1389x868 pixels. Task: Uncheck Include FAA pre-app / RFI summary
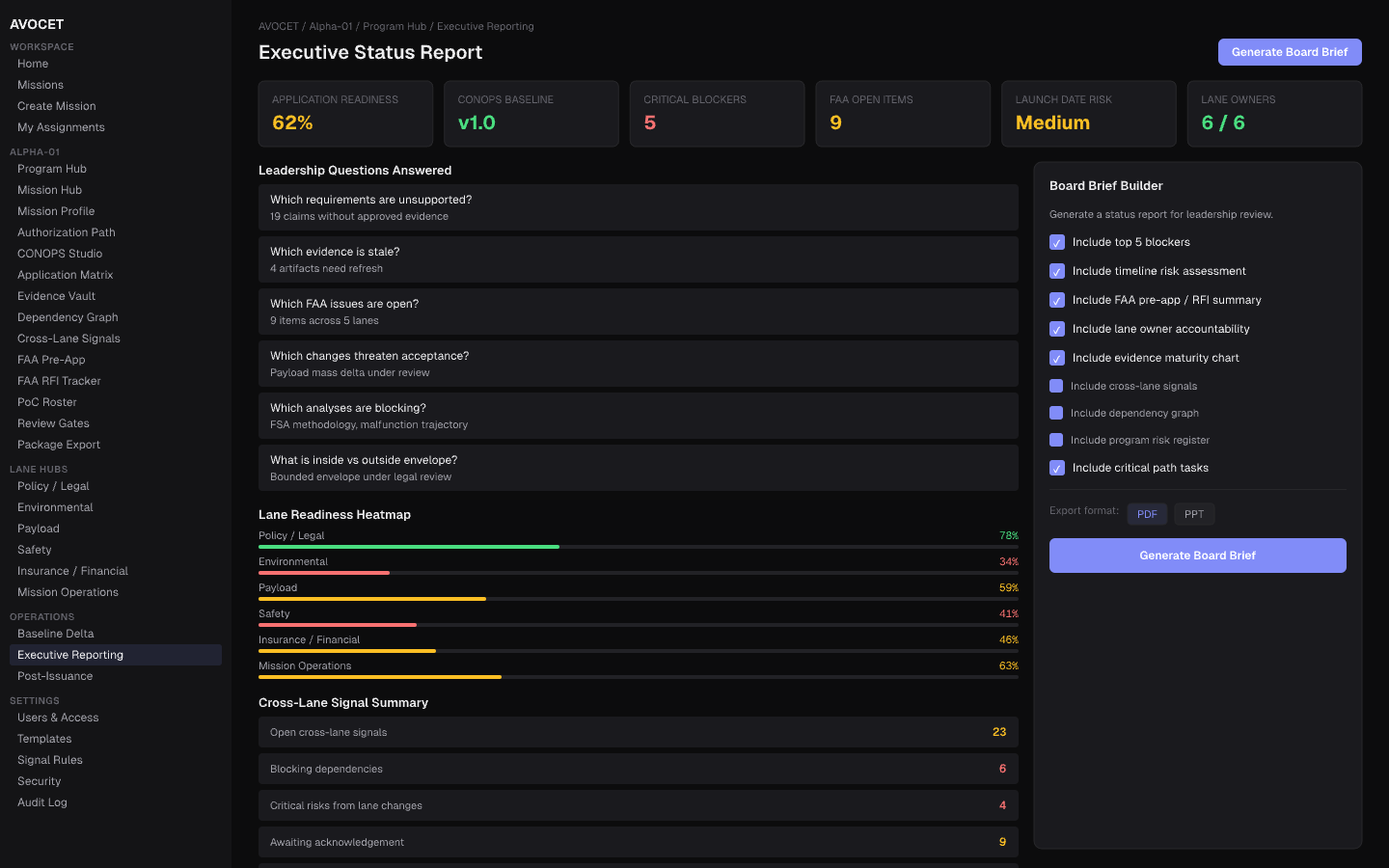point(1057,300)
